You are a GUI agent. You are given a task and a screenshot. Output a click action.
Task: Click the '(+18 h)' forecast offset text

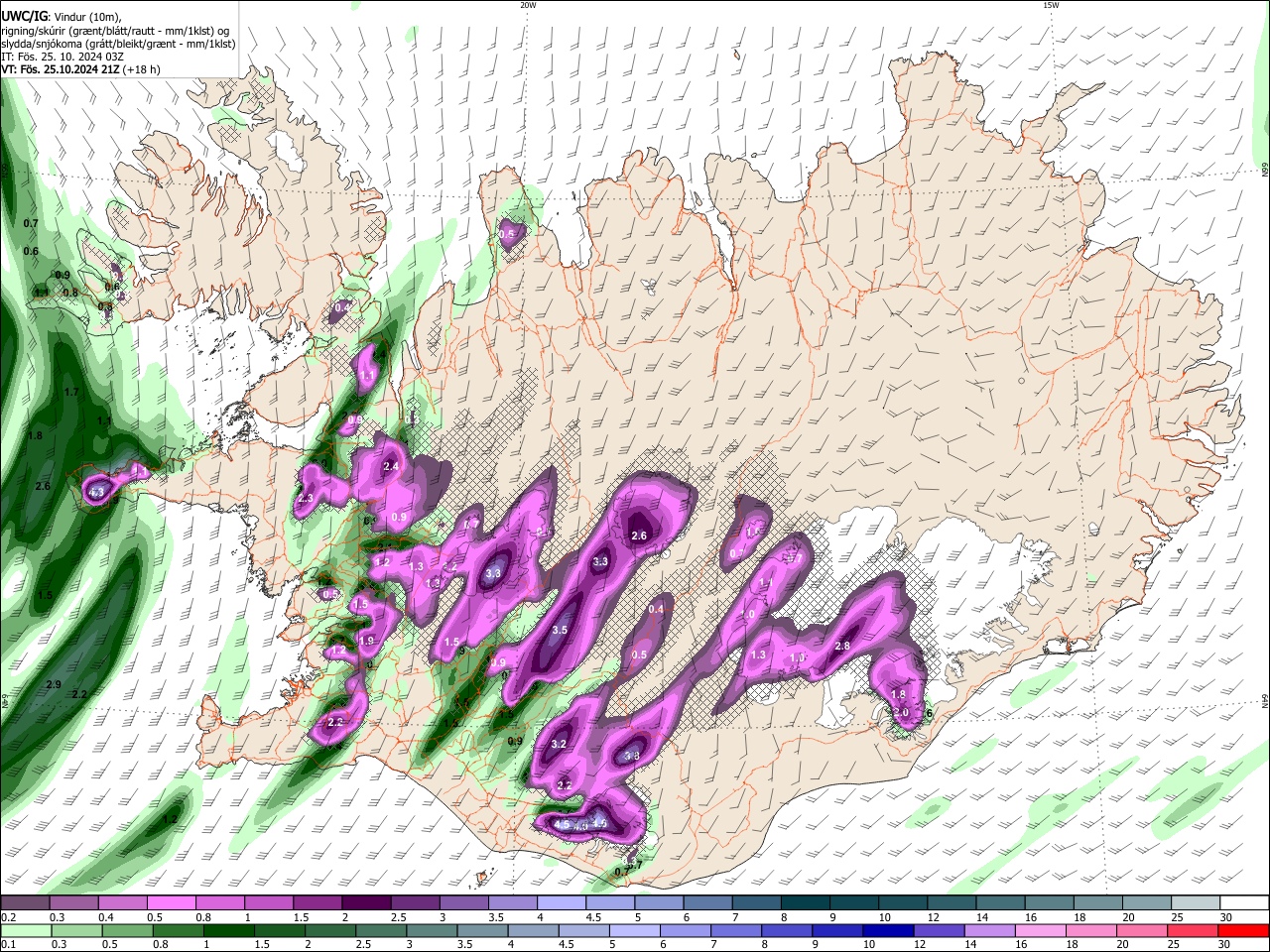tap(142, 69)
